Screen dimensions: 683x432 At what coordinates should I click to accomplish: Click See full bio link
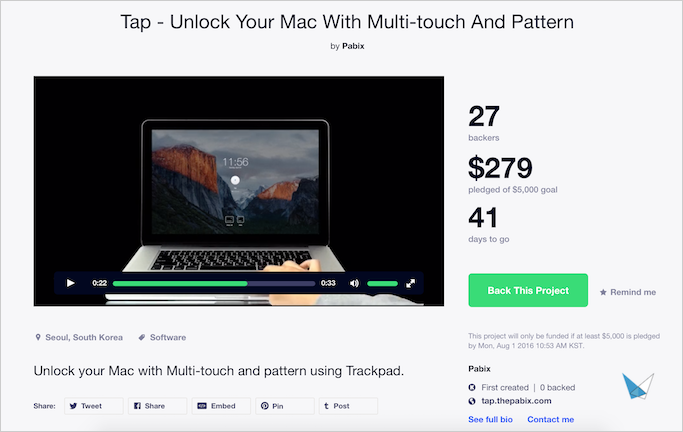[490, 419]
